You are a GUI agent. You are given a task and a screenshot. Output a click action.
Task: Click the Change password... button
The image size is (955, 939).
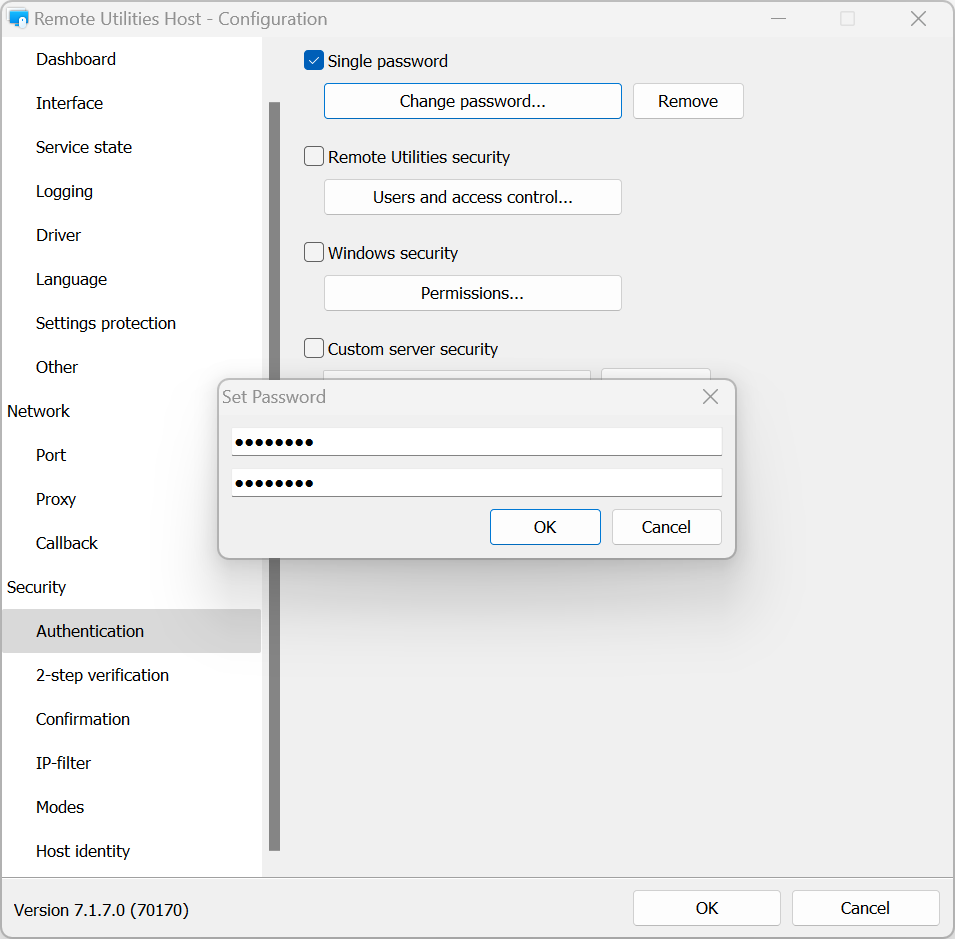472,101
